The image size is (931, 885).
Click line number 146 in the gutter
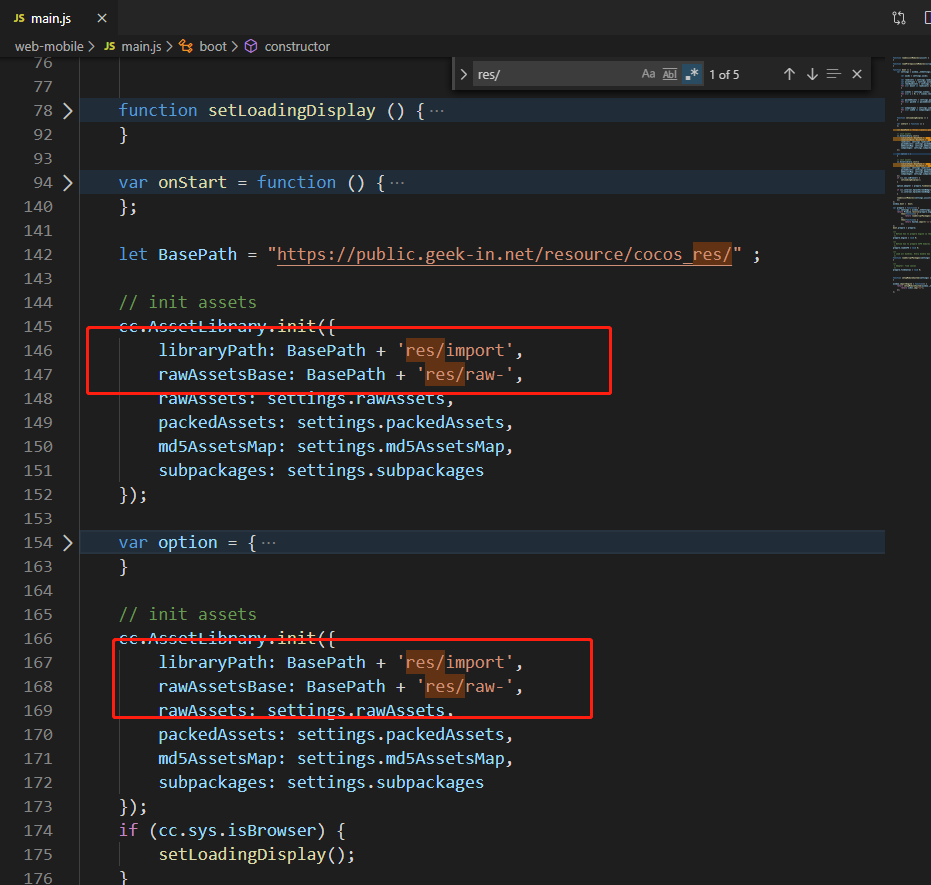[x=38, y=351]
